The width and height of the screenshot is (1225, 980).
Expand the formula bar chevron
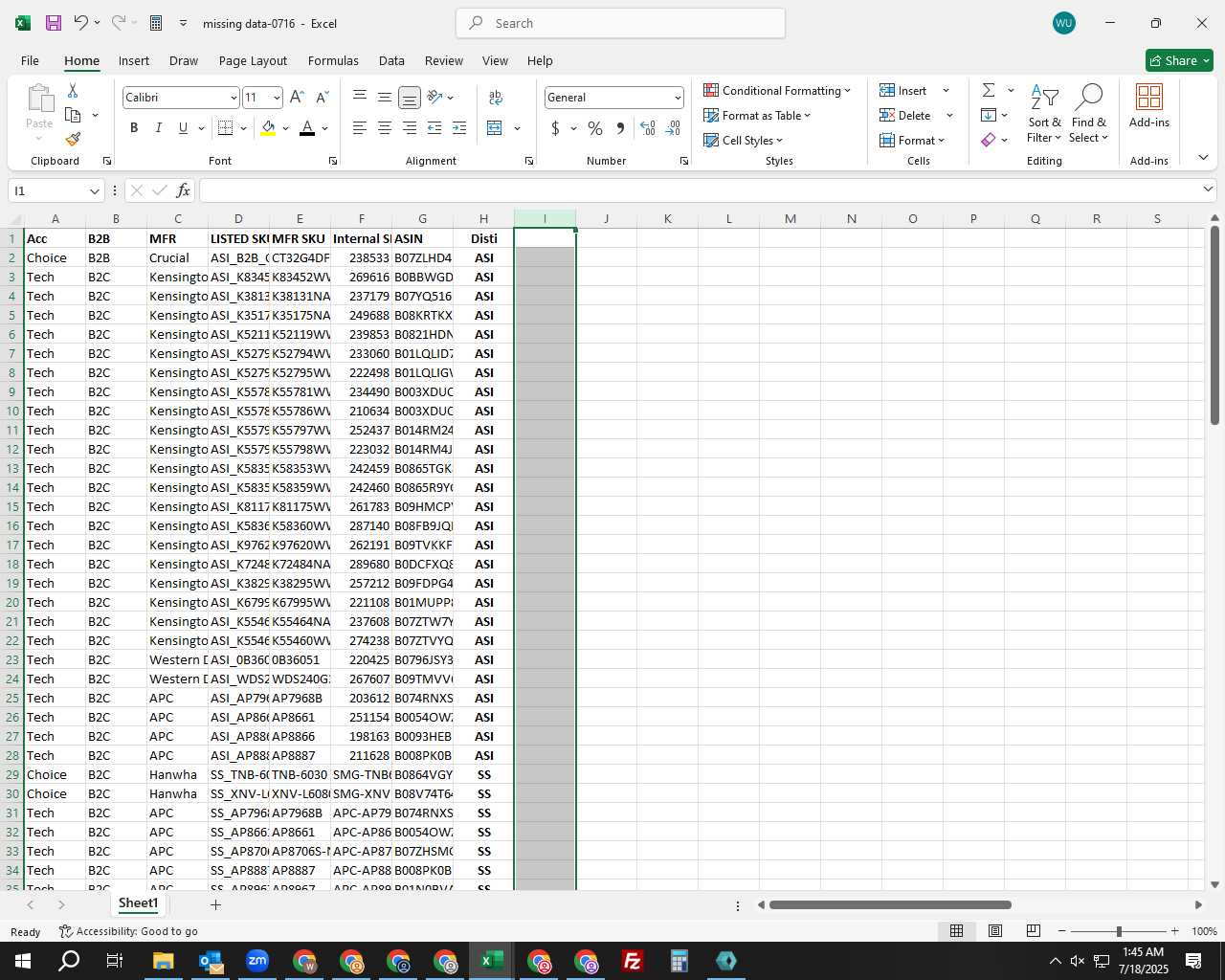(1208, 189)
